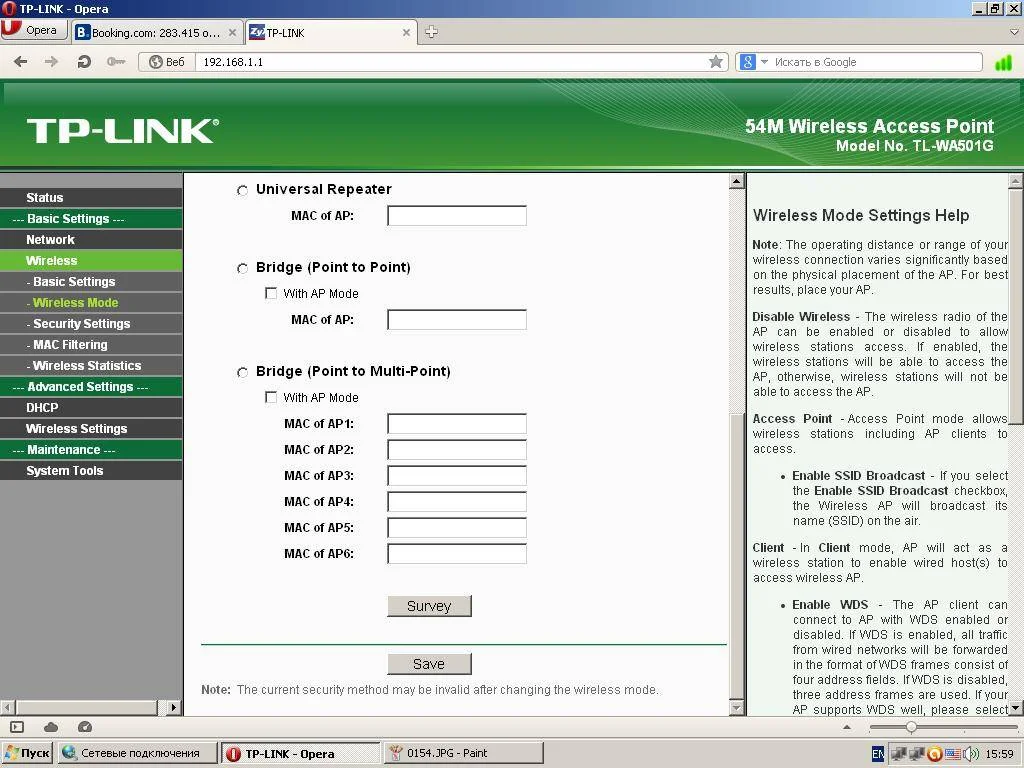Open the closed tabs dropdown arrow

click(x=1015, y=31)
